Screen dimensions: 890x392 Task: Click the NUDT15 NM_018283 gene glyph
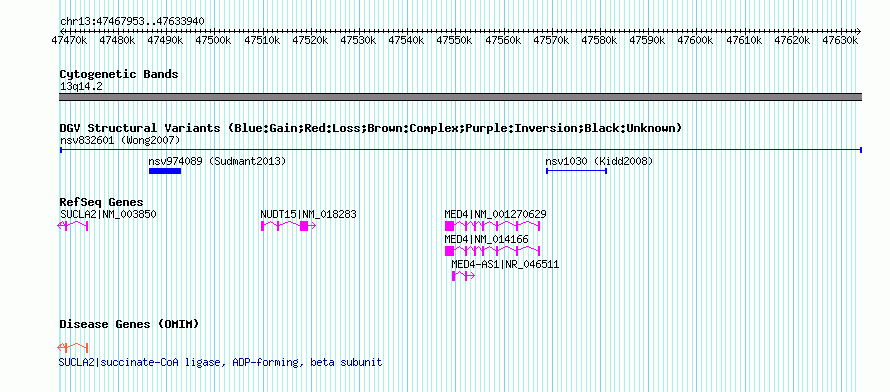pos(288,226)
